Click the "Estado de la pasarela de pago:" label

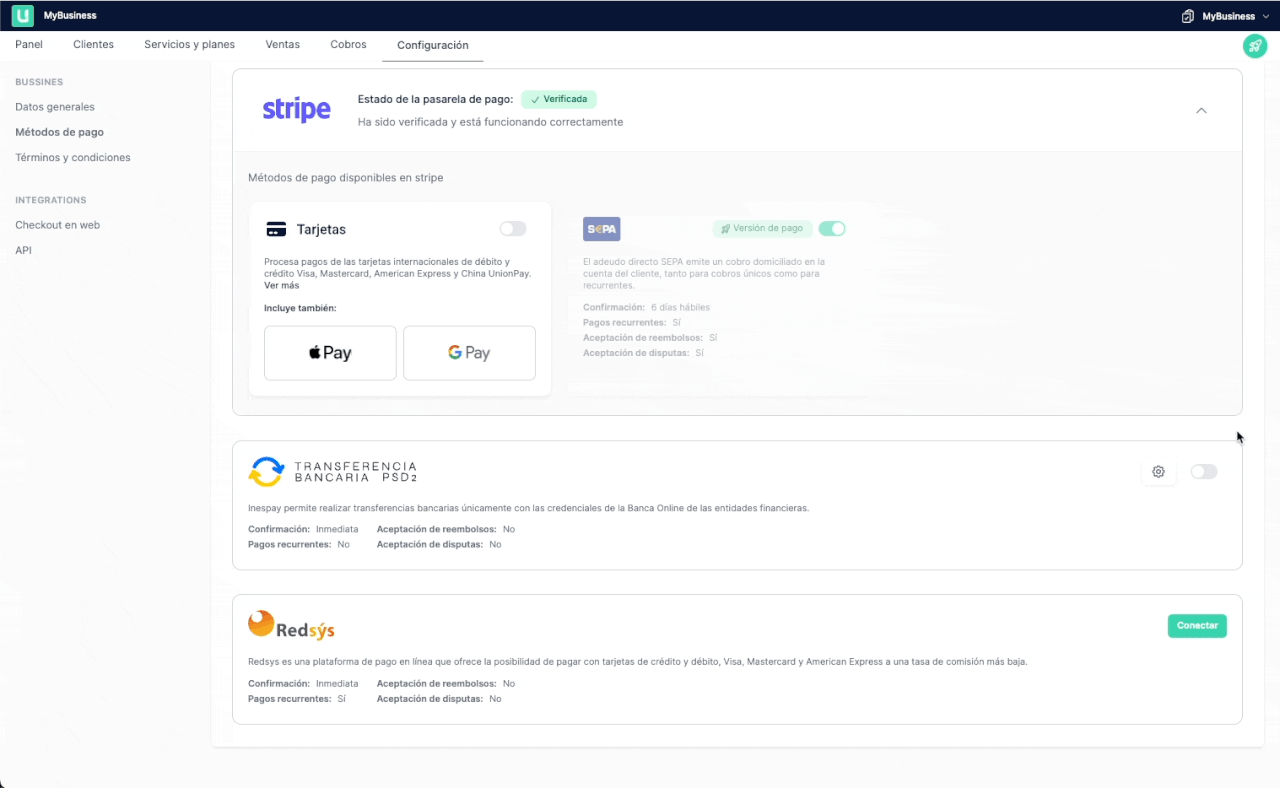(x=435, y=99)
